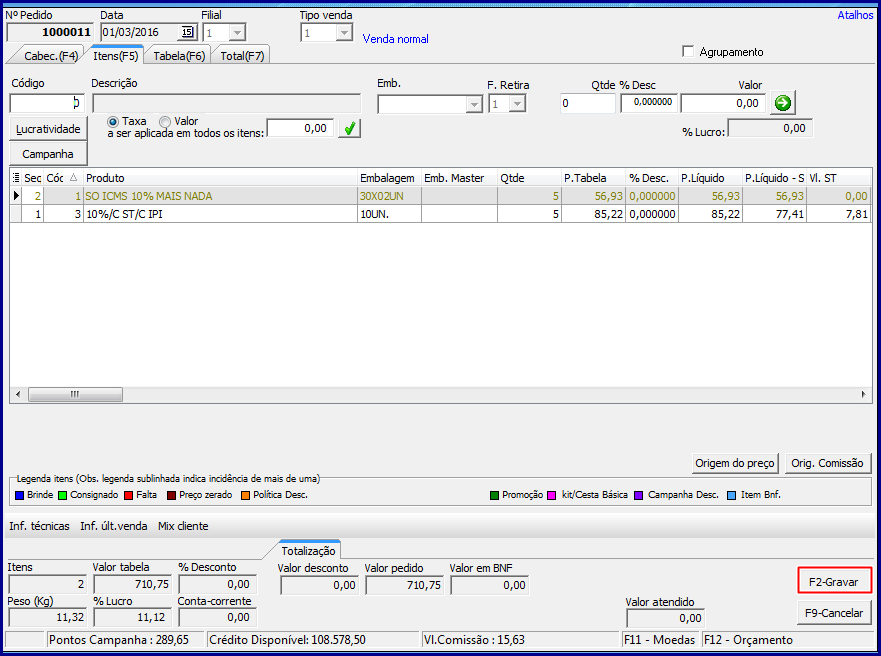Screen dimensions: 881x656
Task: Open the calendar picker beside Data field
Action: click(187, 33)
